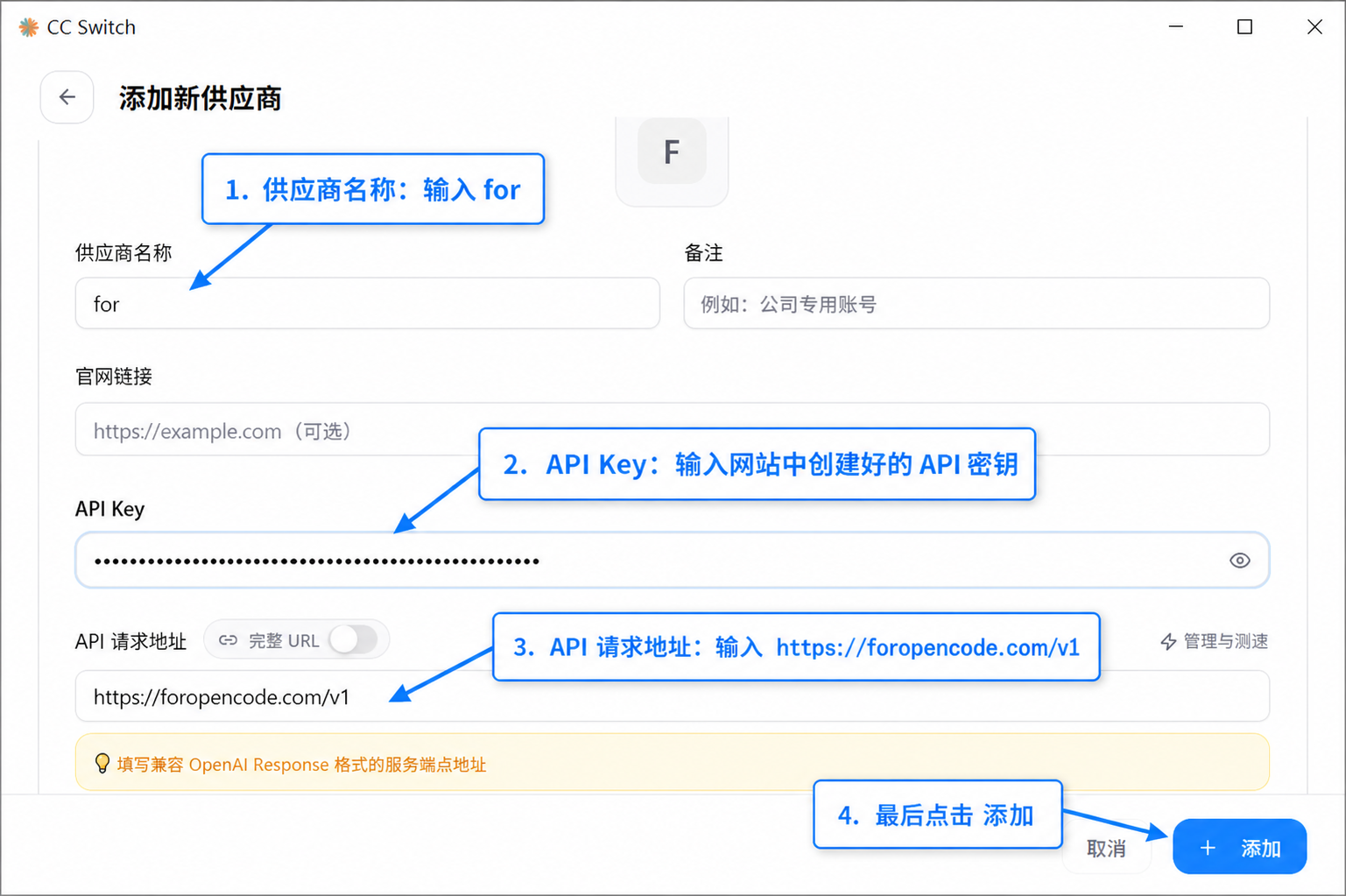Click the 添加新供应商 page title

(x=201, y=98)
